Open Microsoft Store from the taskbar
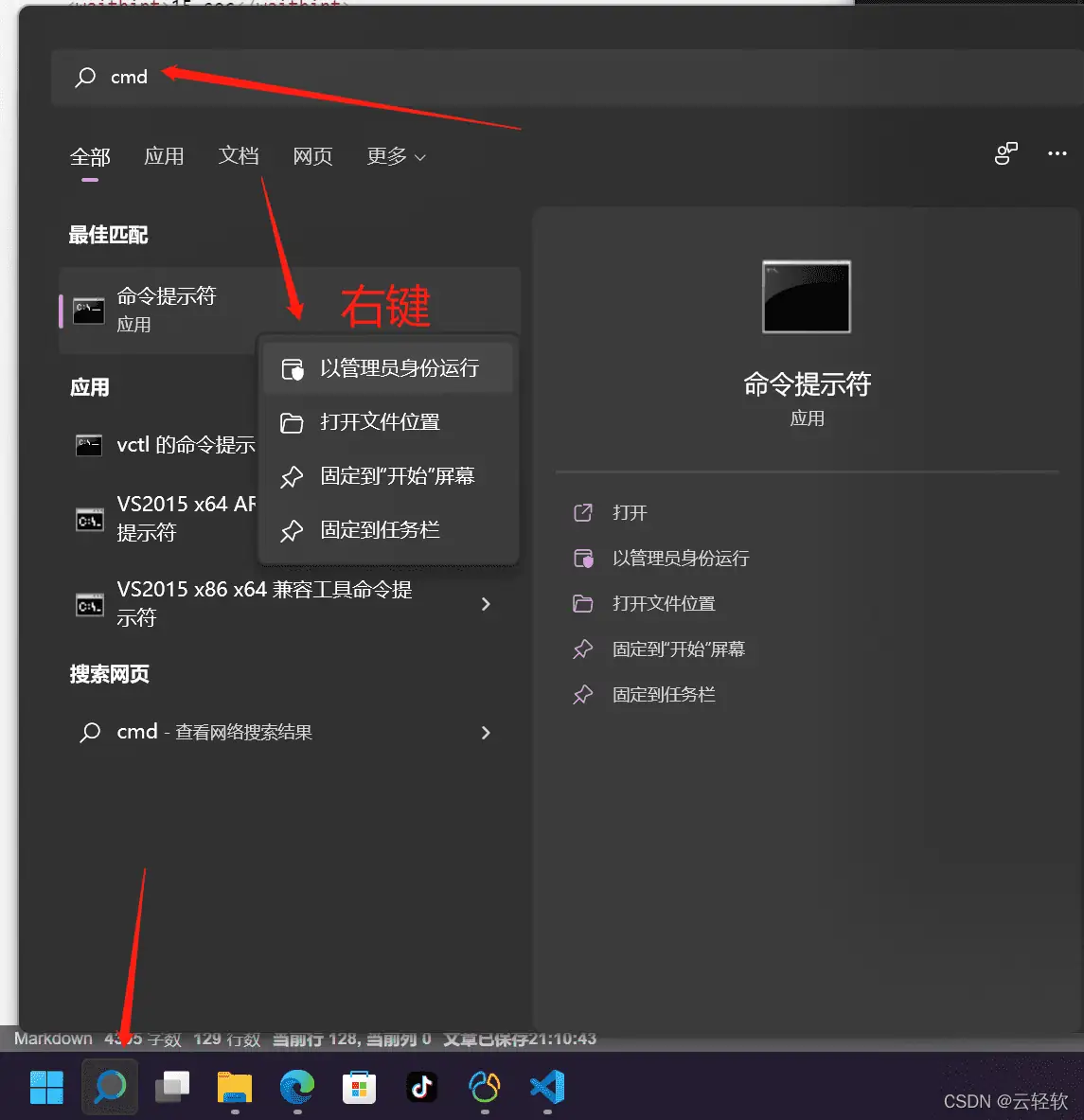 click(x=359, y=1088)
